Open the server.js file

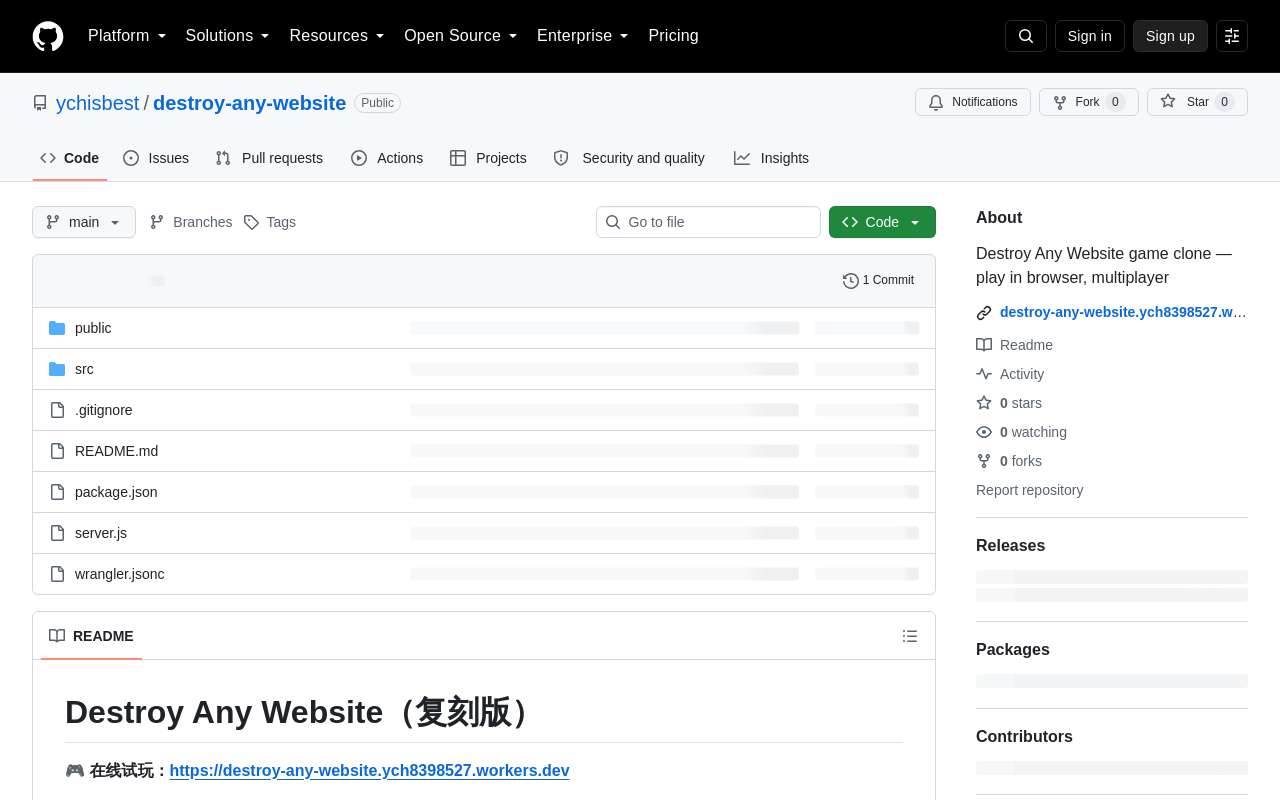(101, 533)
